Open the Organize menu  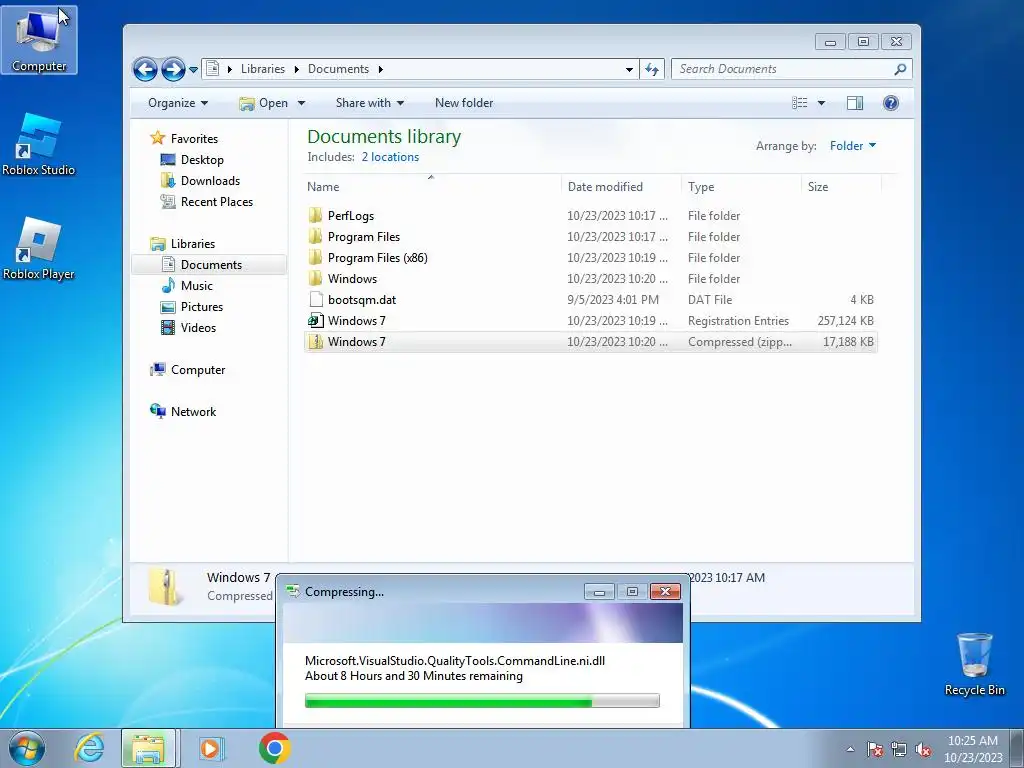pyautogui.click(x=178, y=103)
